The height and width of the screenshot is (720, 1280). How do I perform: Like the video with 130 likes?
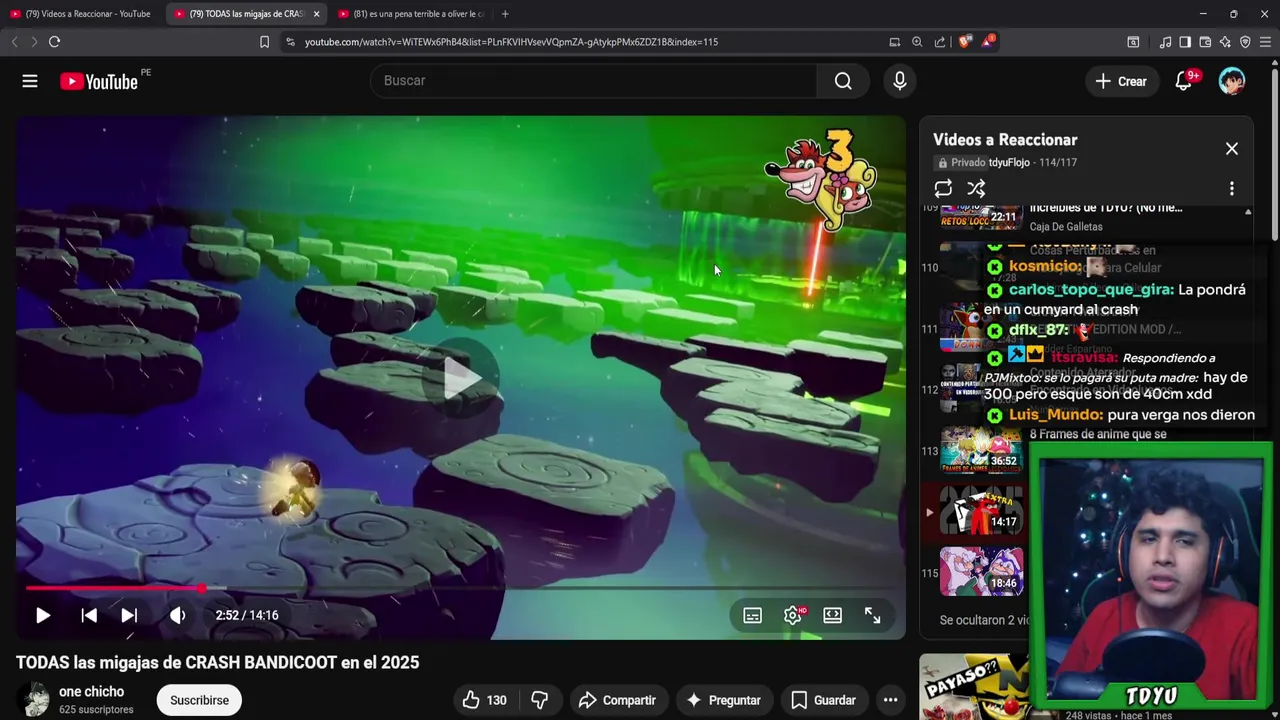[x=485, y=700]
